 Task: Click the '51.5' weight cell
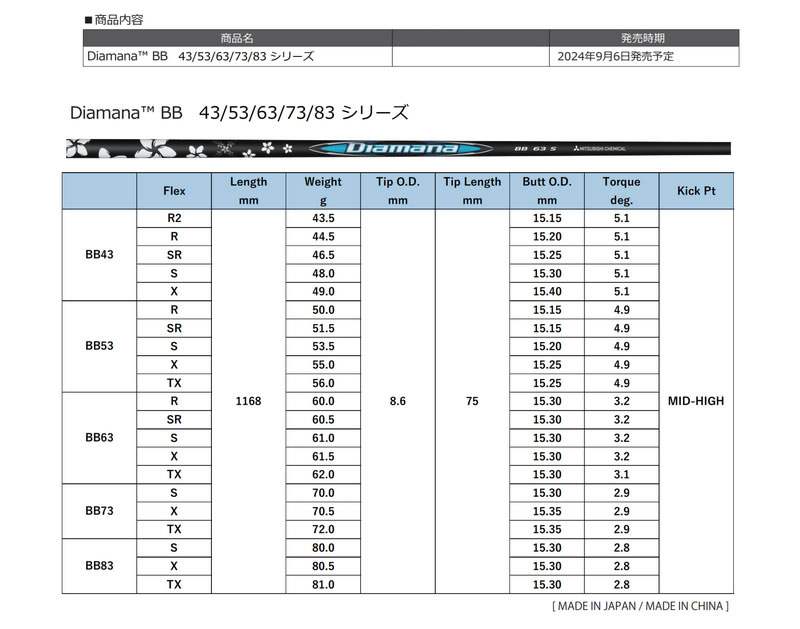coord(323,328)
